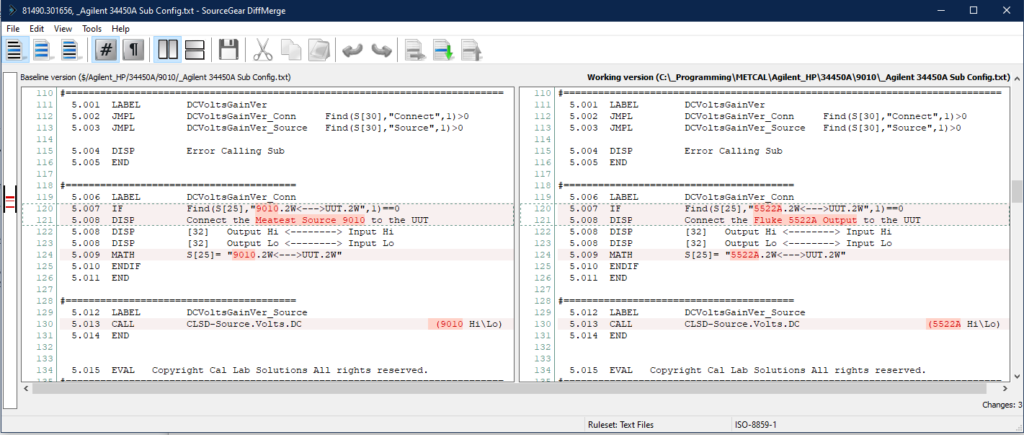The width and height of the screenshot is (1024, 435).
Task: Toggle line numbers with the # button
Action: tap(106, 50)
